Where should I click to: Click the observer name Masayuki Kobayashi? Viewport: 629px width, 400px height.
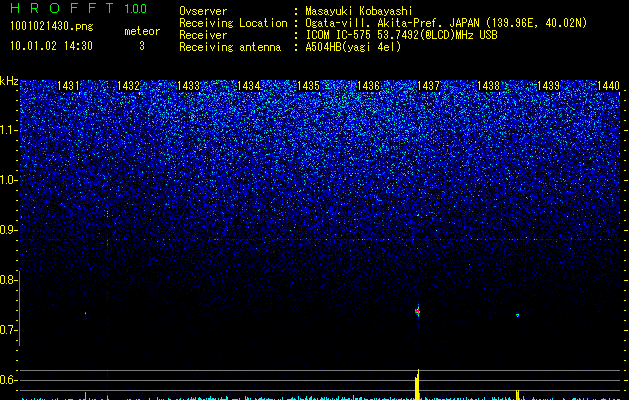pos(359,11)
